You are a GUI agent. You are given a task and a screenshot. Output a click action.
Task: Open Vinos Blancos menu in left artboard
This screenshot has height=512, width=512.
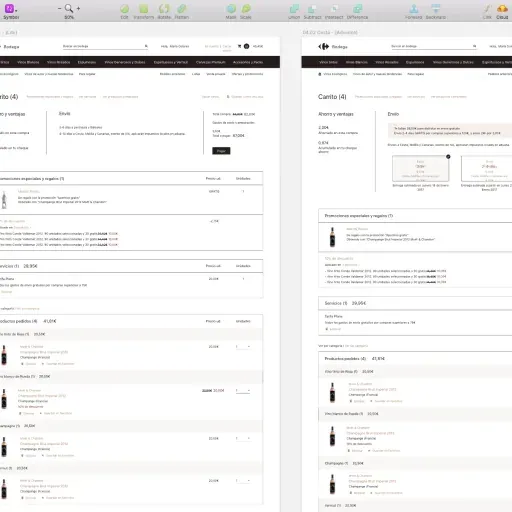28,62
